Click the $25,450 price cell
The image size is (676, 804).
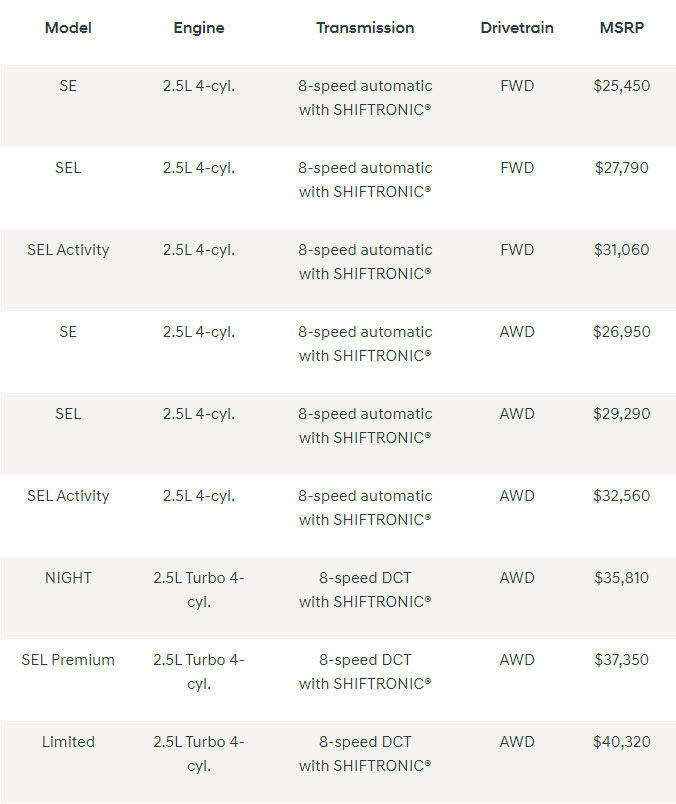point(621,86)
